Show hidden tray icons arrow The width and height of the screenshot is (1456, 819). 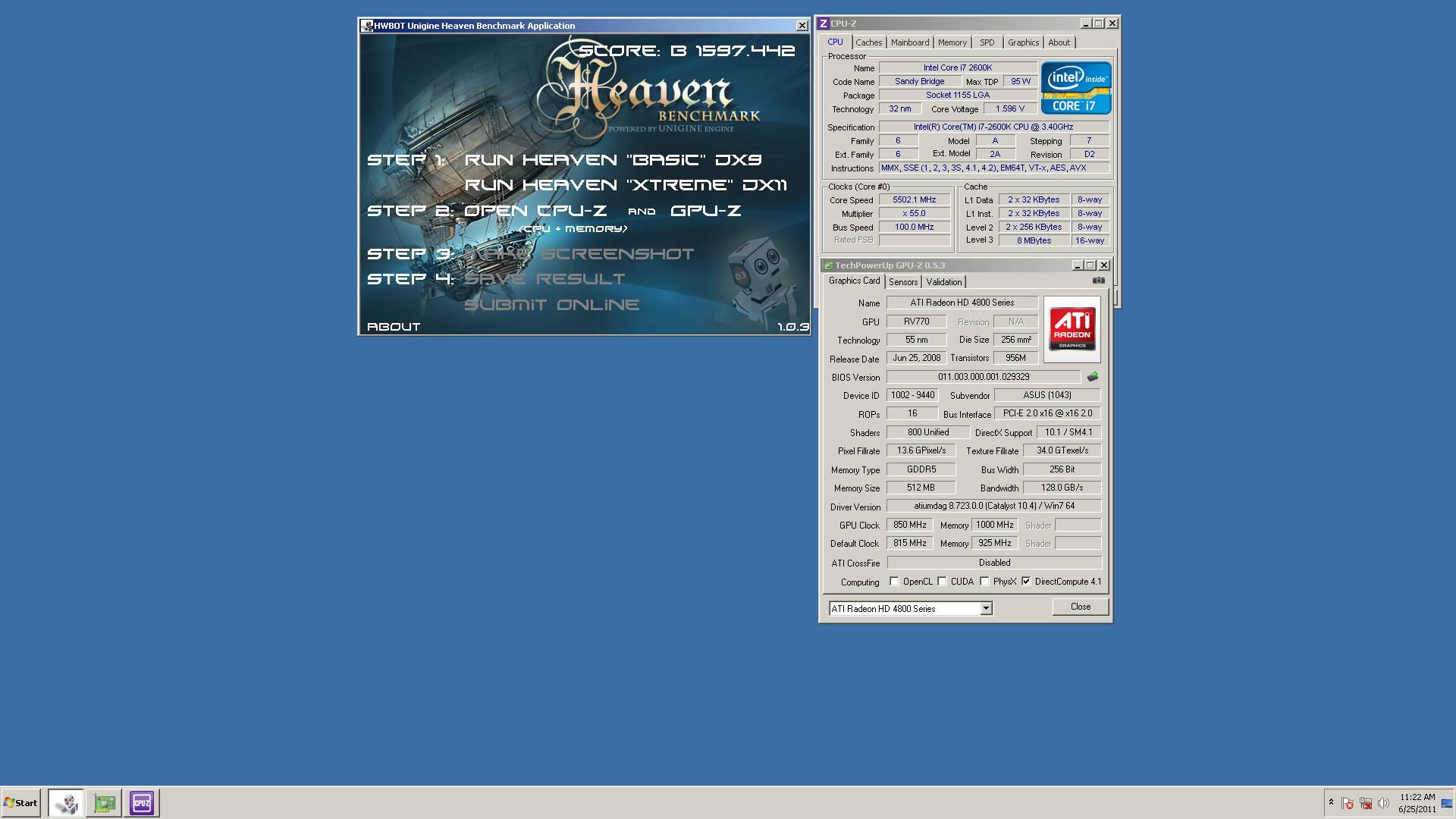click(1331, 802)
